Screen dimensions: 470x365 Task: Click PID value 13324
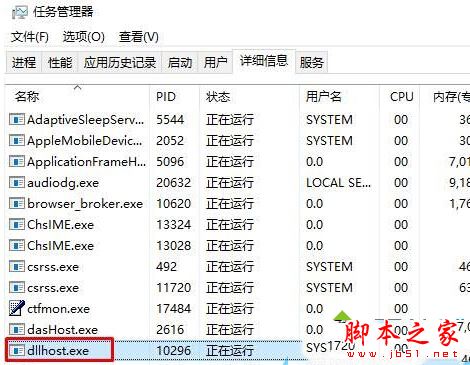(174, 225)
